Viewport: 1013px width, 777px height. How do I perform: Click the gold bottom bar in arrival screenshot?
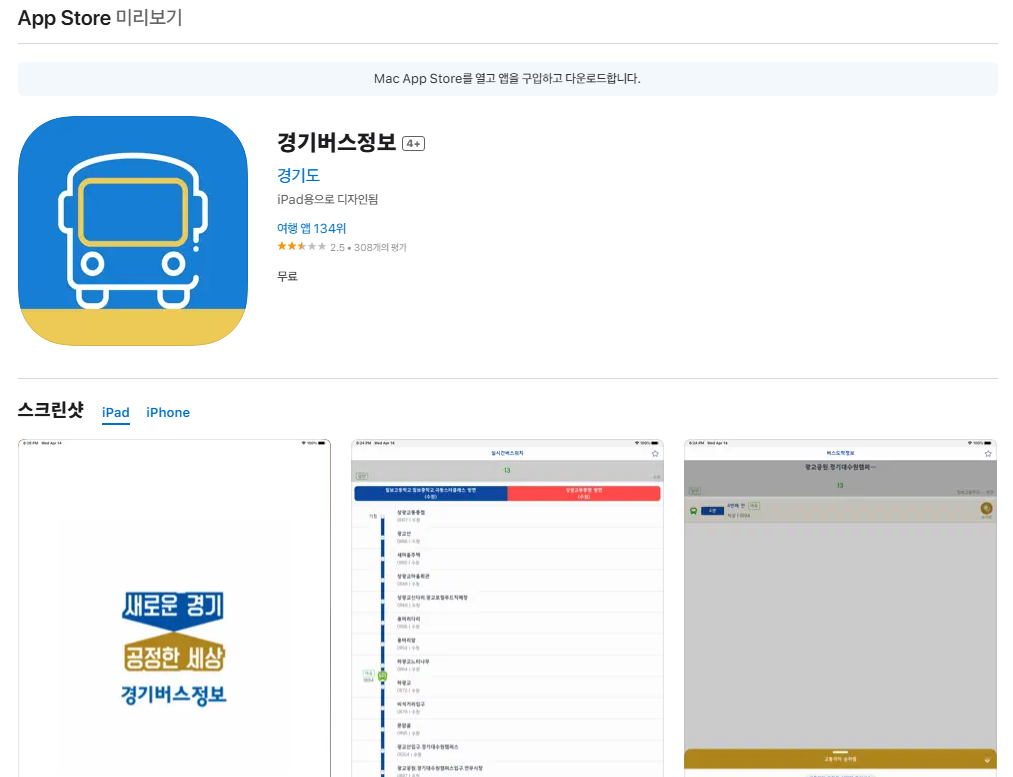(841, 759)
